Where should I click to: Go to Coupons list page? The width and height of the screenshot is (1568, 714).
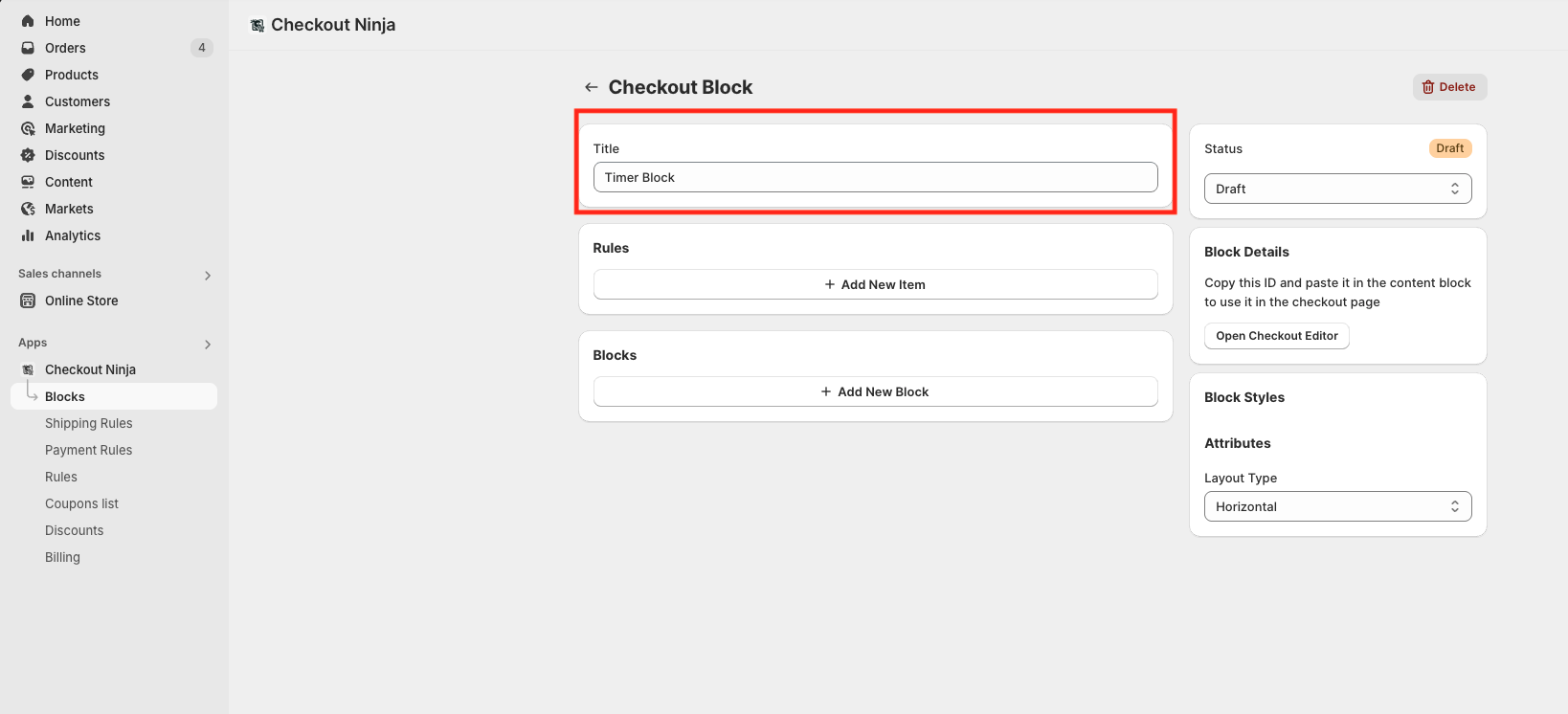coord(81,503)
